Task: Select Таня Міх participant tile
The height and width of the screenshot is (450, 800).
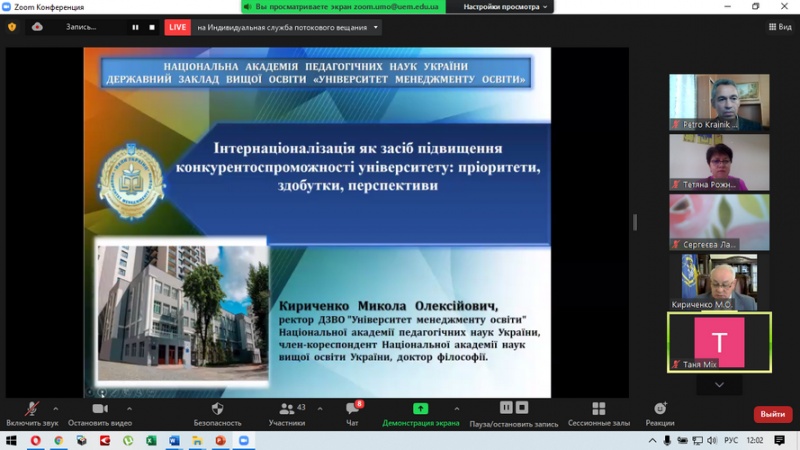Action: 718,342
